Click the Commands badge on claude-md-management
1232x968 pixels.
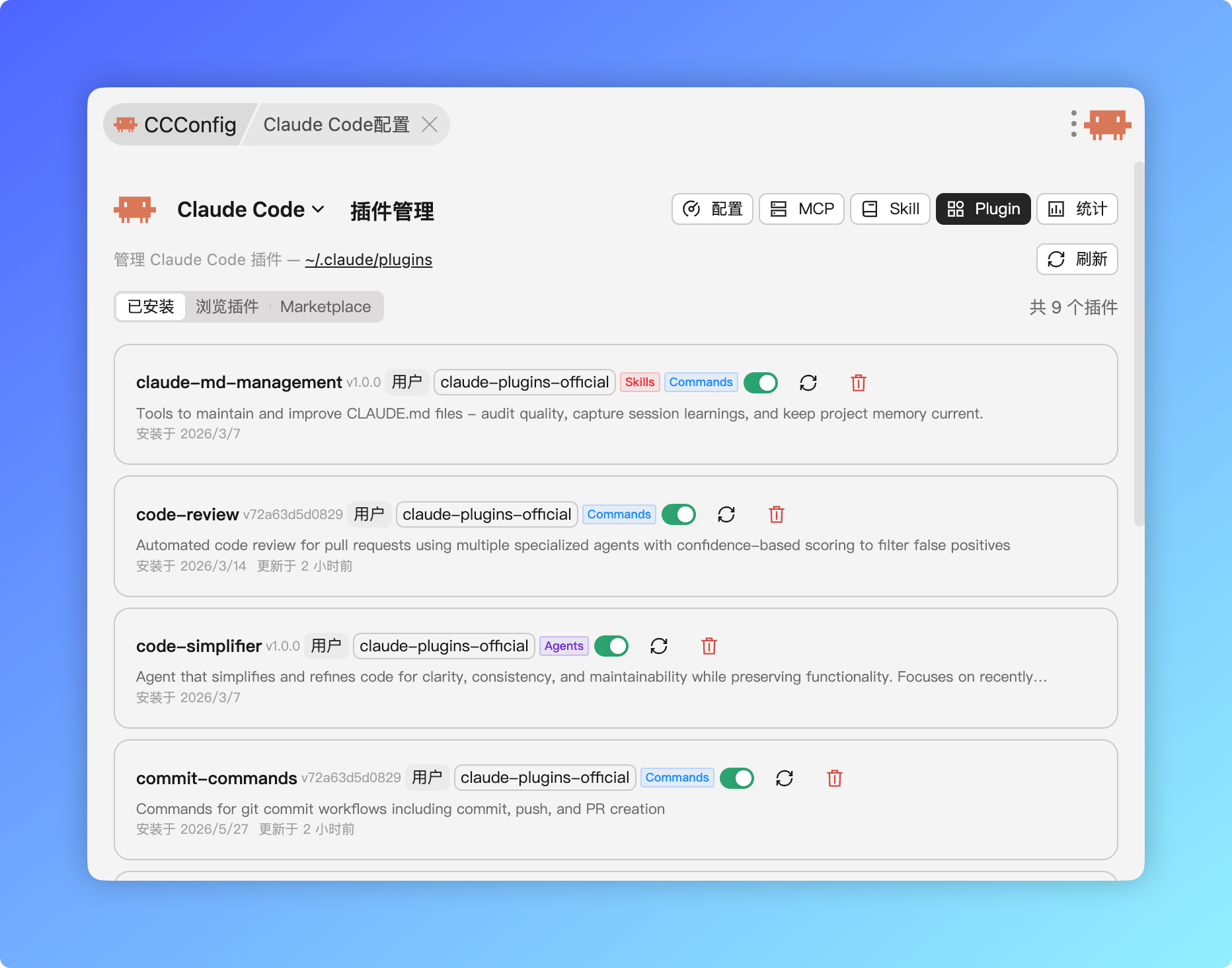701,382
